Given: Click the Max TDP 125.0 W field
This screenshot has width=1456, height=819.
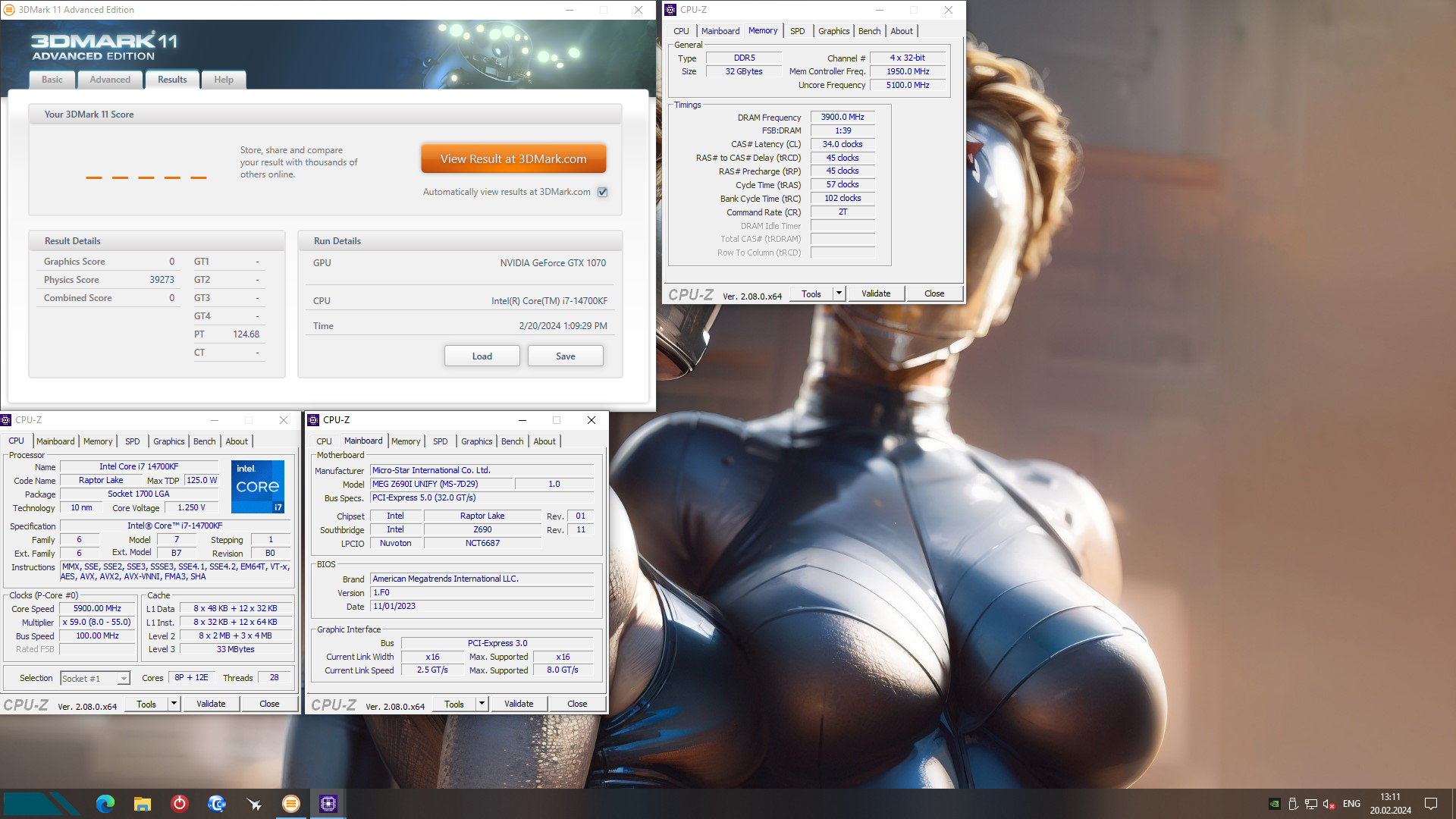Looking at the screenshot, I should pos(202,481).
